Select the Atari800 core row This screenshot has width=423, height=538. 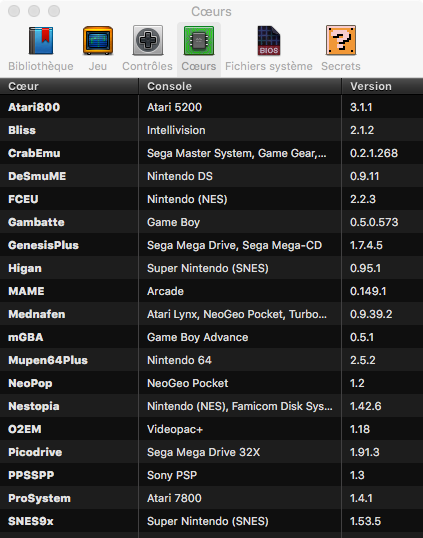(x=211, y=107)
